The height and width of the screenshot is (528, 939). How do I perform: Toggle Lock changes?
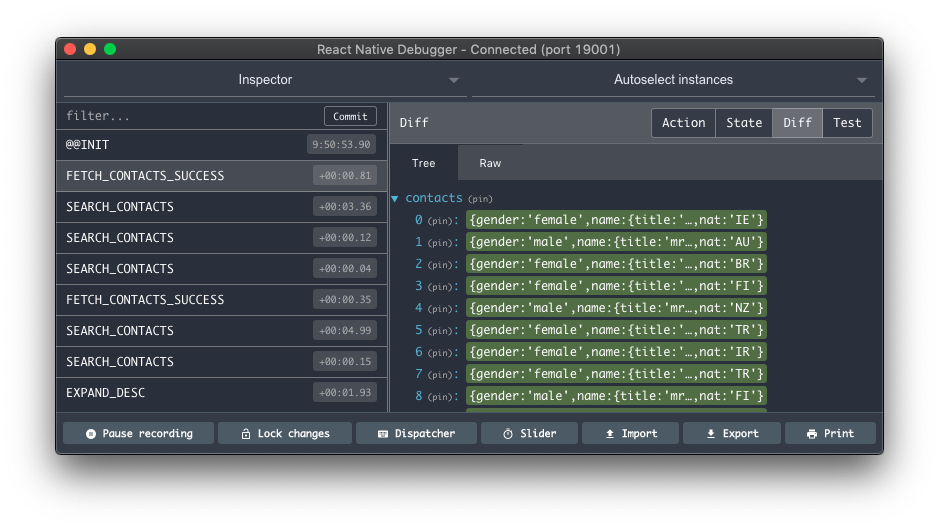pos(284,433)
